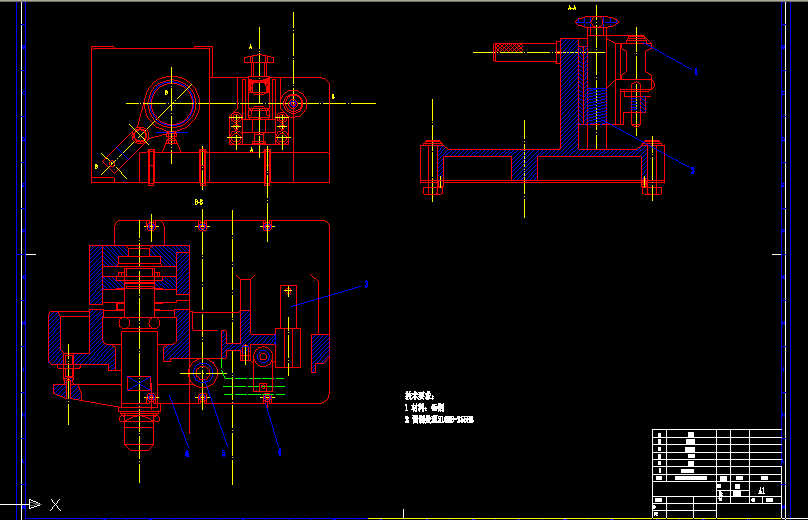The image size is (808, 520).
Task: Select part callout number 2 in section A-A
Action: (x=692, y=171)
